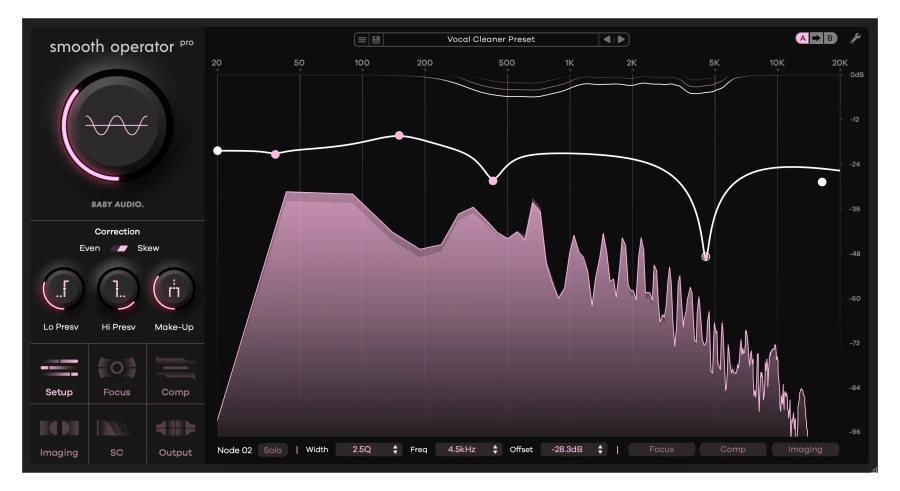Screen dimensions: 900x491
Task: Select the pink node near 40 Hz
Action: click(276, 154)
